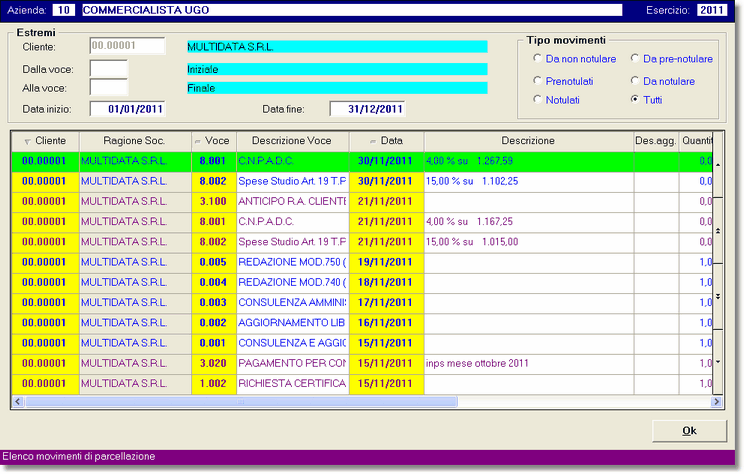Click the date cell '18/11/2011'
Image resolution: width=744 pixels, height=474 pixels.
(x=386, y=283)
